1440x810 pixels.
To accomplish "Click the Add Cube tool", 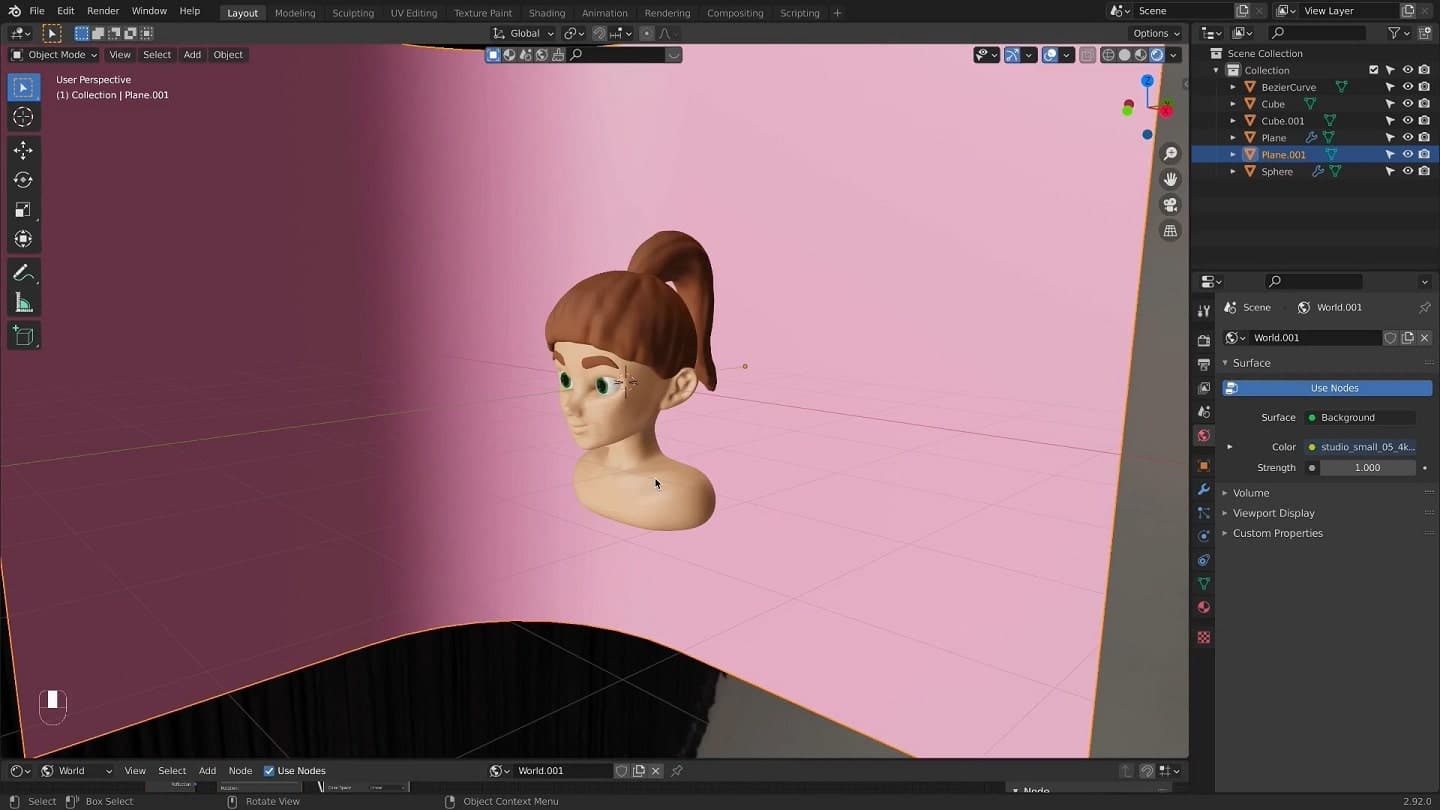I will point(23,336).
